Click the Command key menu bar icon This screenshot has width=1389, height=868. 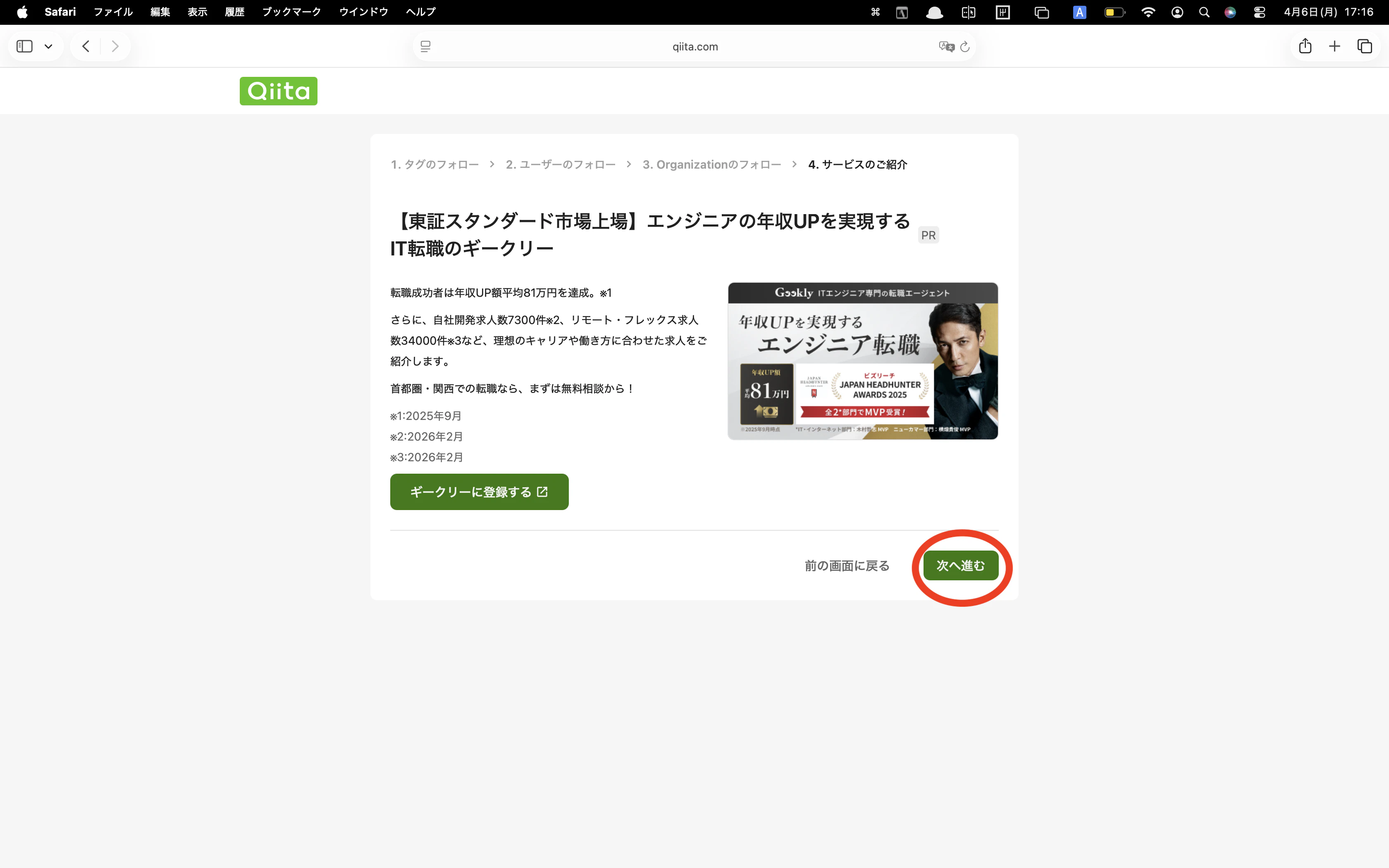point(875,12)
